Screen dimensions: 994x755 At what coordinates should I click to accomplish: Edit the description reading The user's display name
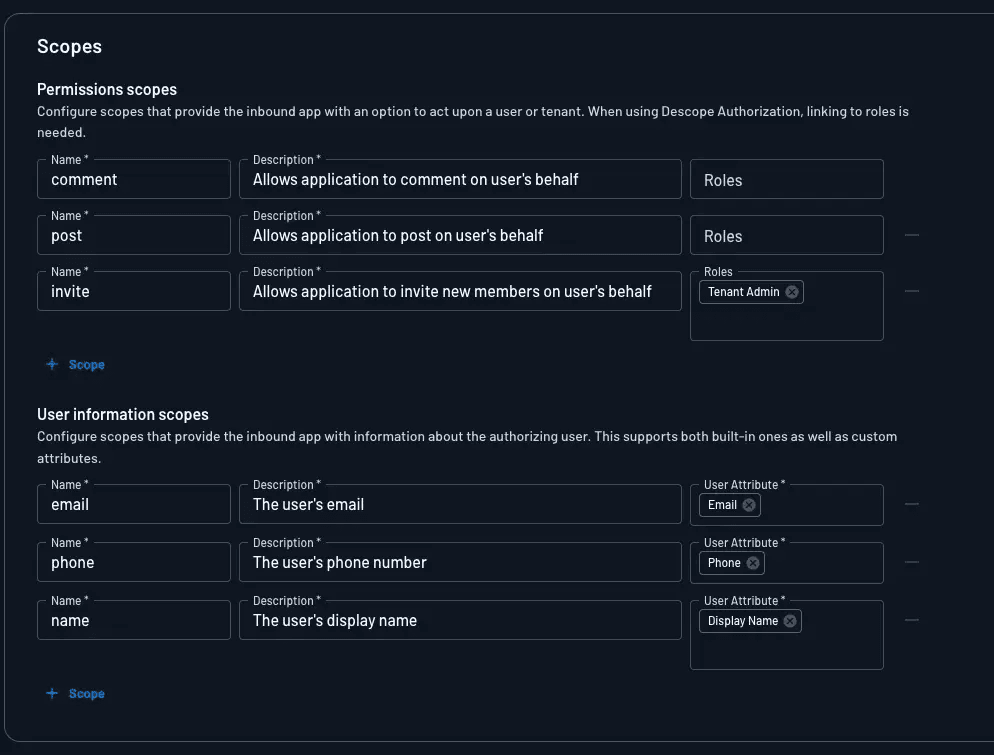point(460,620)
